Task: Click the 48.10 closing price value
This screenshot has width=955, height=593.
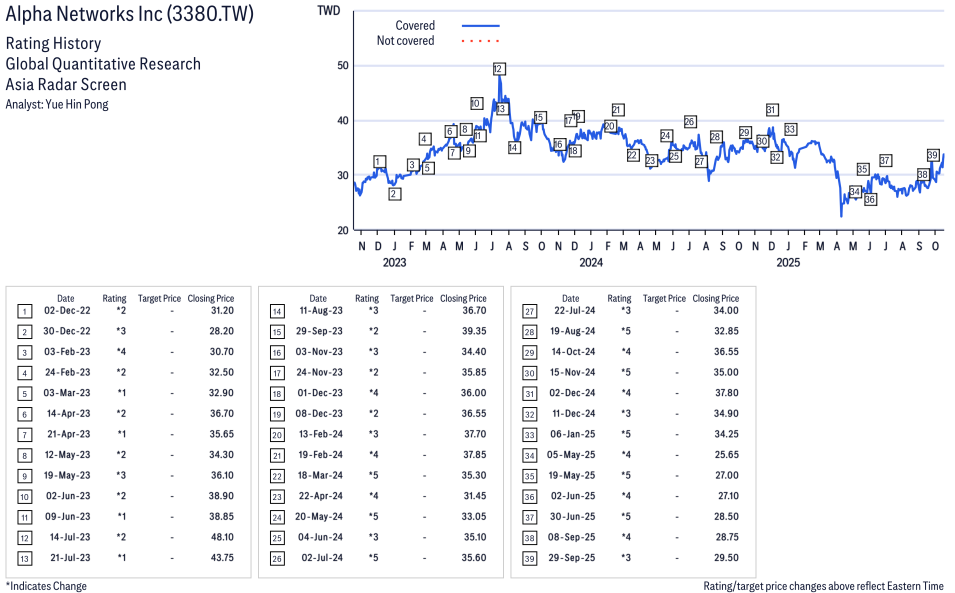Action: 219,537
